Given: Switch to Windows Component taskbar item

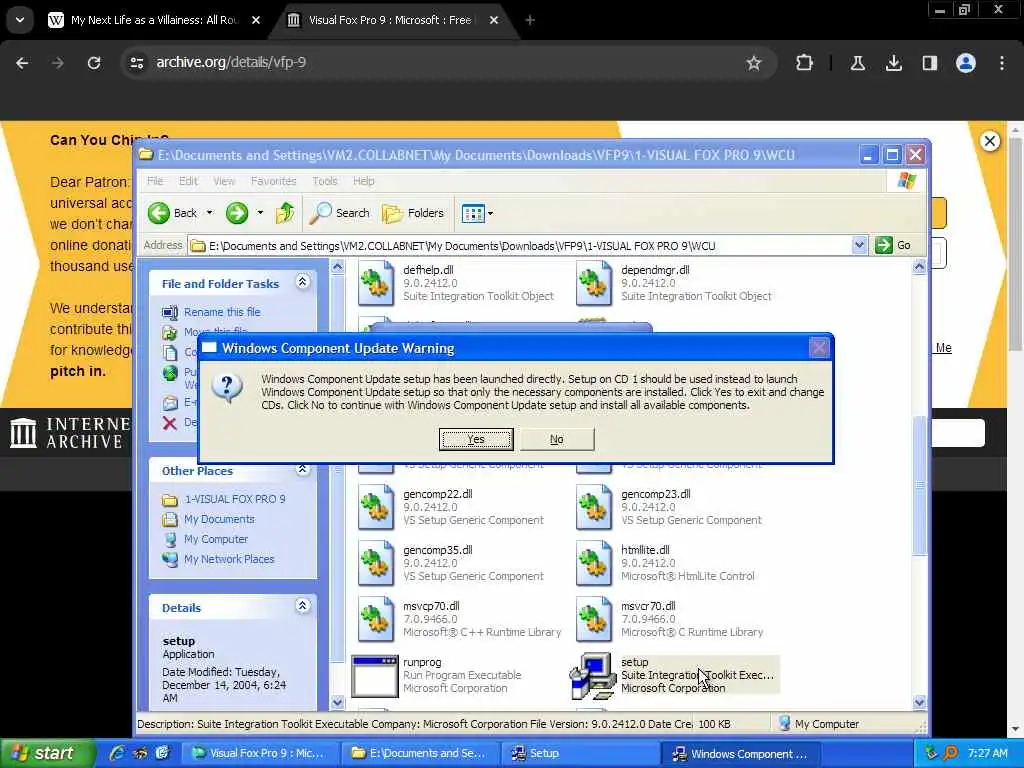Looking at the screenshot, I should point(741,754).
